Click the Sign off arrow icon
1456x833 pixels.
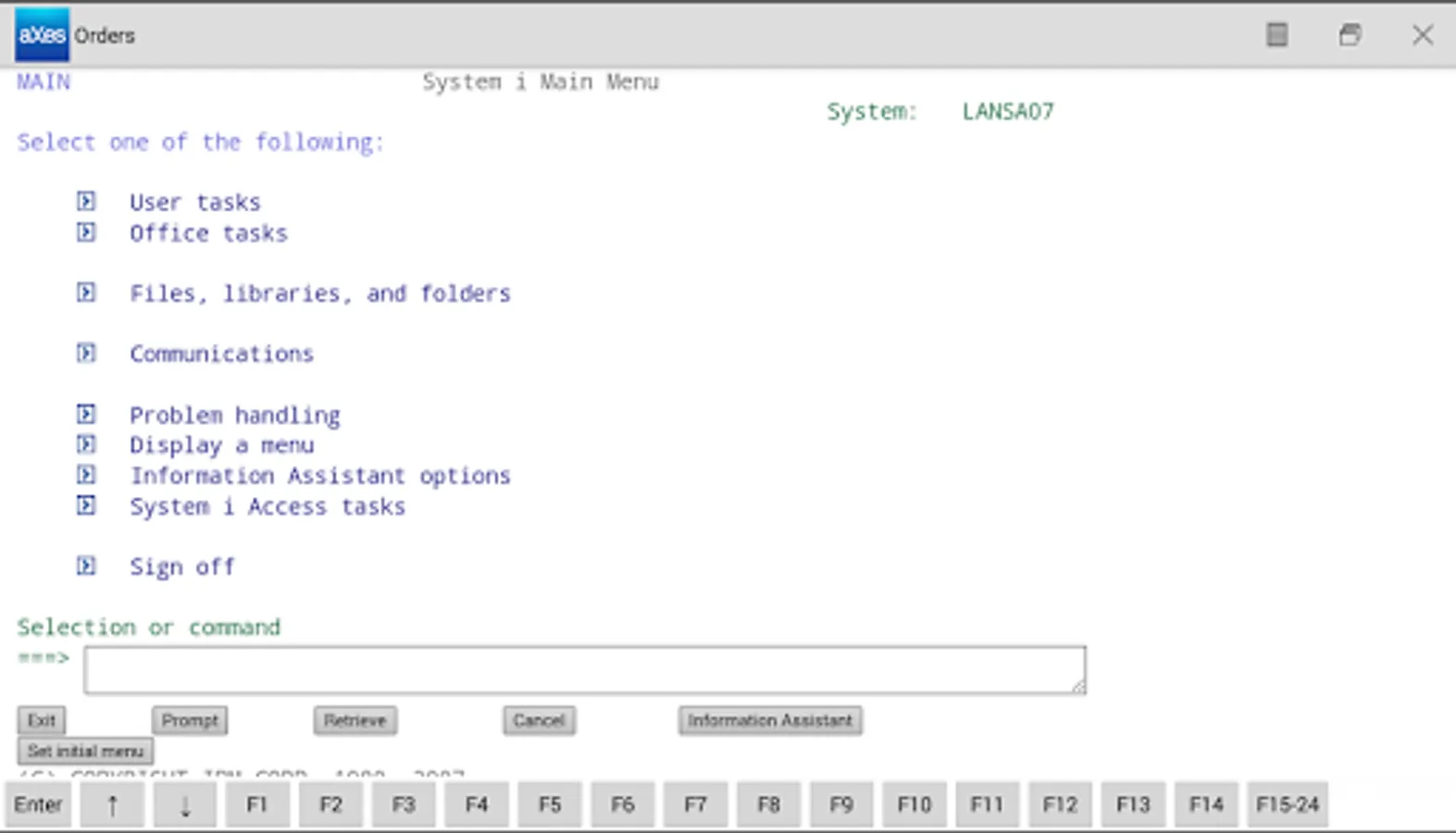[x=86, y=566]
